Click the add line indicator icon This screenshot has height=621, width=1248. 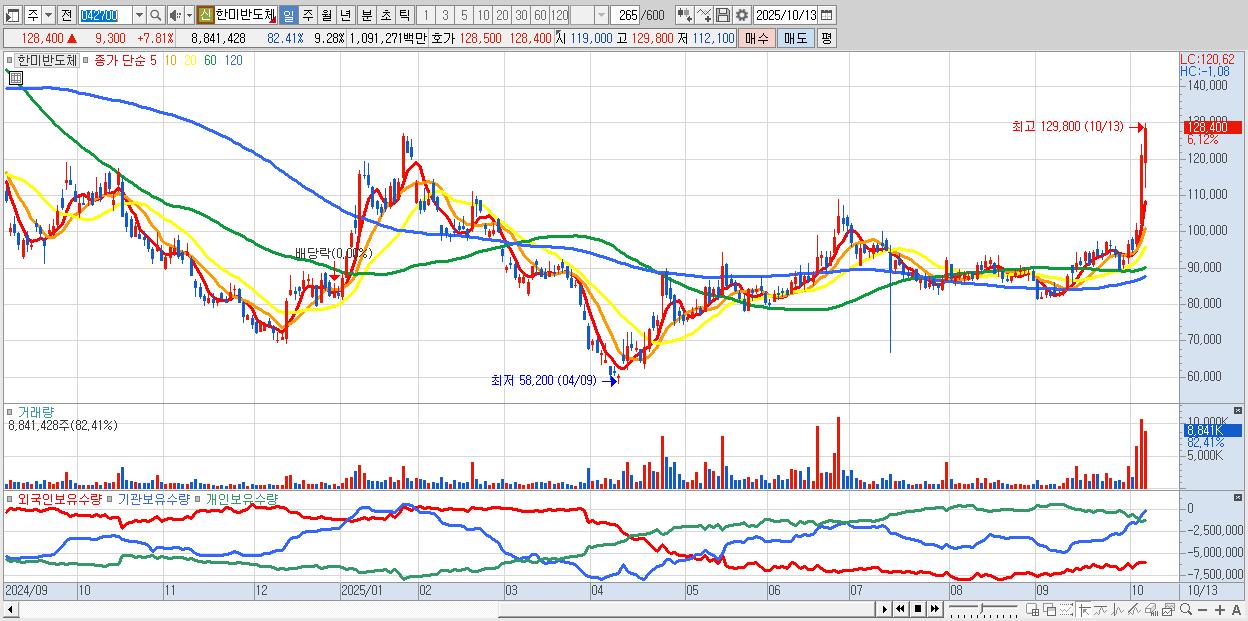click(x=704, y=15)
